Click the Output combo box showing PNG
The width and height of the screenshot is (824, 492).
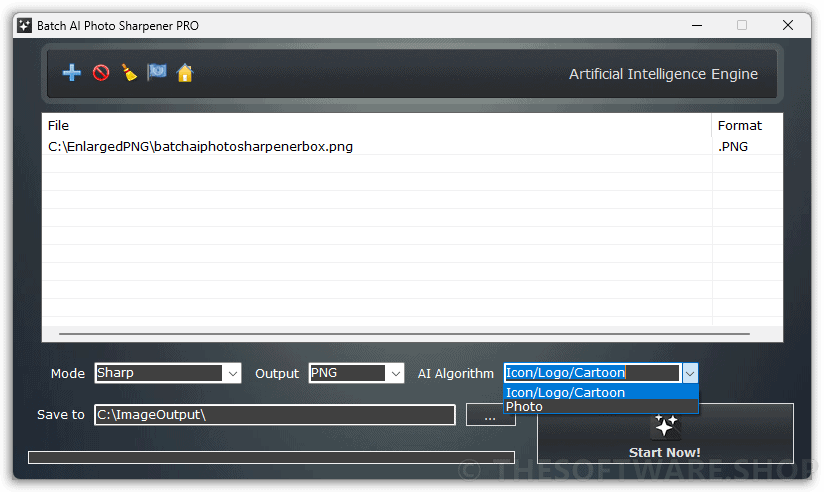356,373
